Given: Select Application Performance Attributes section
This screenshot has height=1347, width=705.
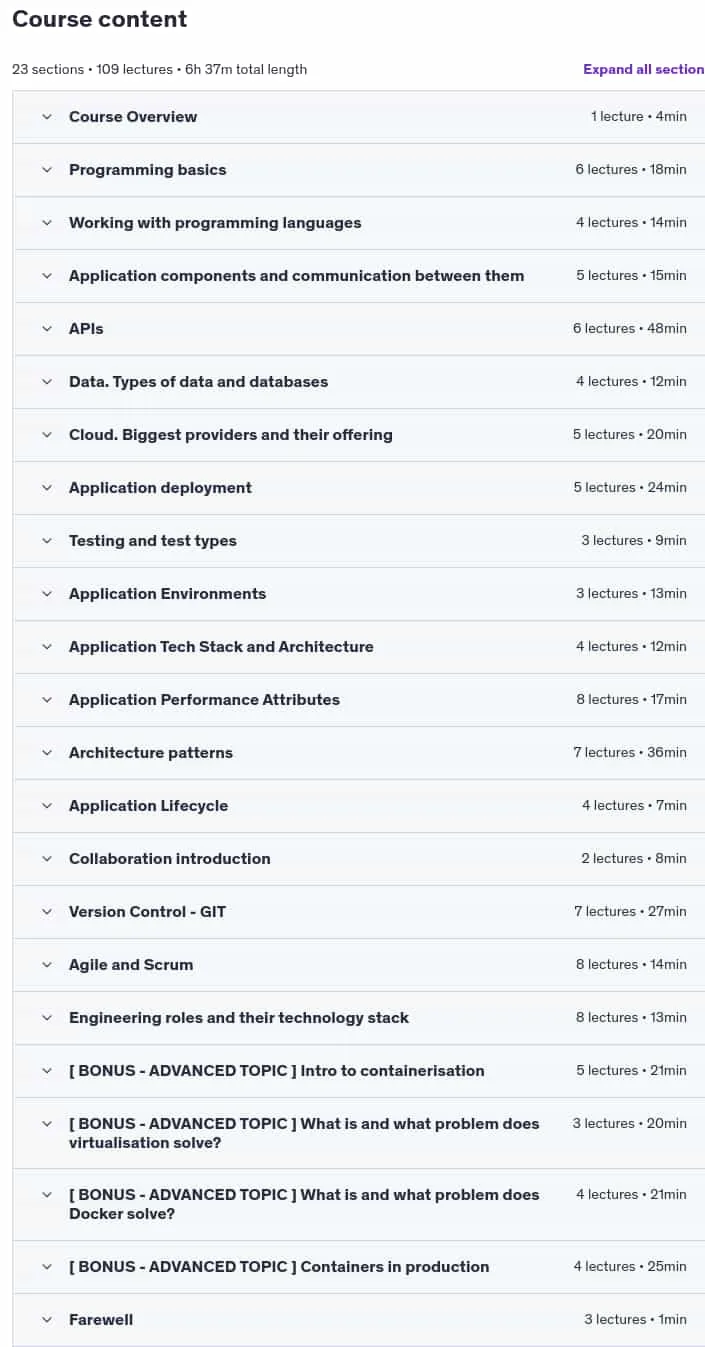Looking at the screenshot, I should (x=359, y=700).
